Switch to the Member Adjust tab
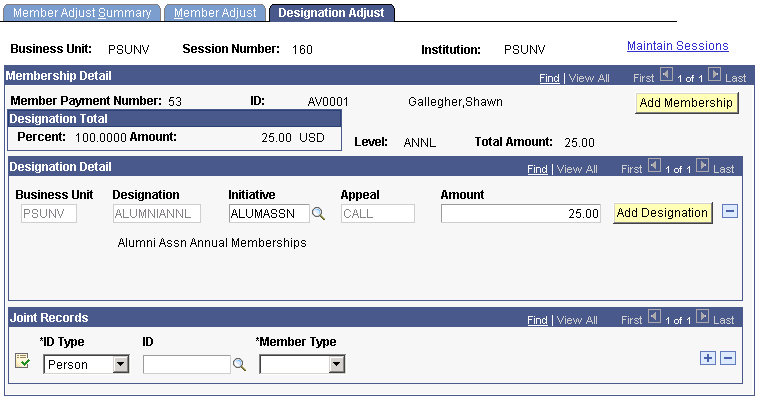This screenshot has width=757, height=397. click(215, 13)
